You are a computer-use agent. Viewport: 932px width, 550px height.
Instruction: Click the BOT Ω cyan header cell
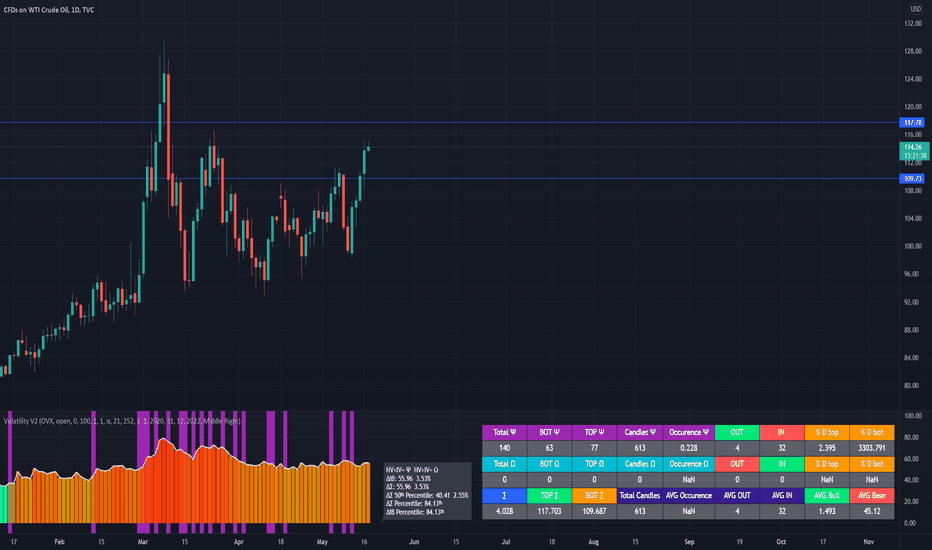coord(549,464)
